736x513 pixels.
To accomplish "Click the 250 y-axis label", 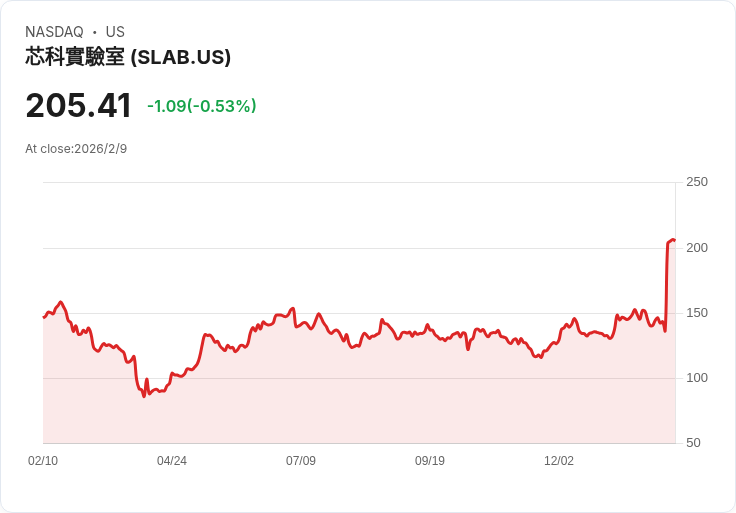I will click(x=697, y=182).
